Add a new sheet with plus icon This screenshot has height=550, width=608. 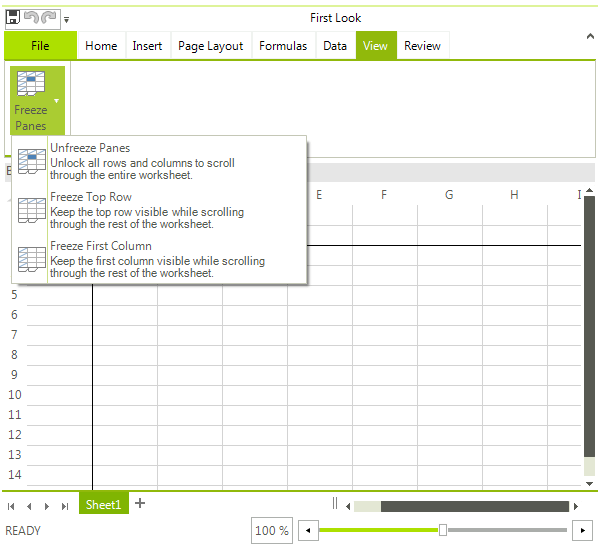tap(140, 503)
